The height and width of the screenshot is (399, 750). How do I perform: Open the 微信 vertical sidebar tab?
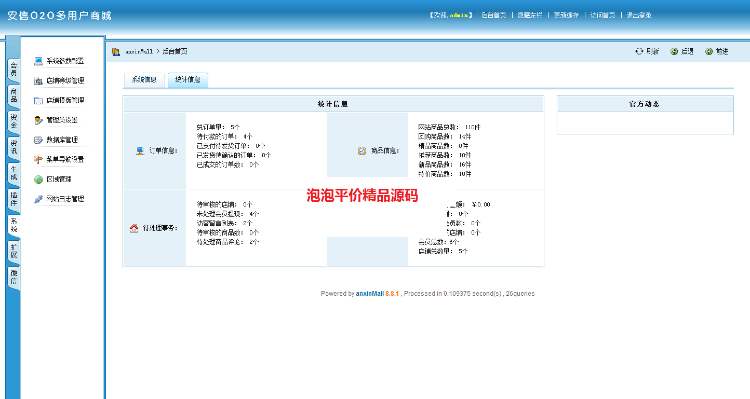point(13,278)
